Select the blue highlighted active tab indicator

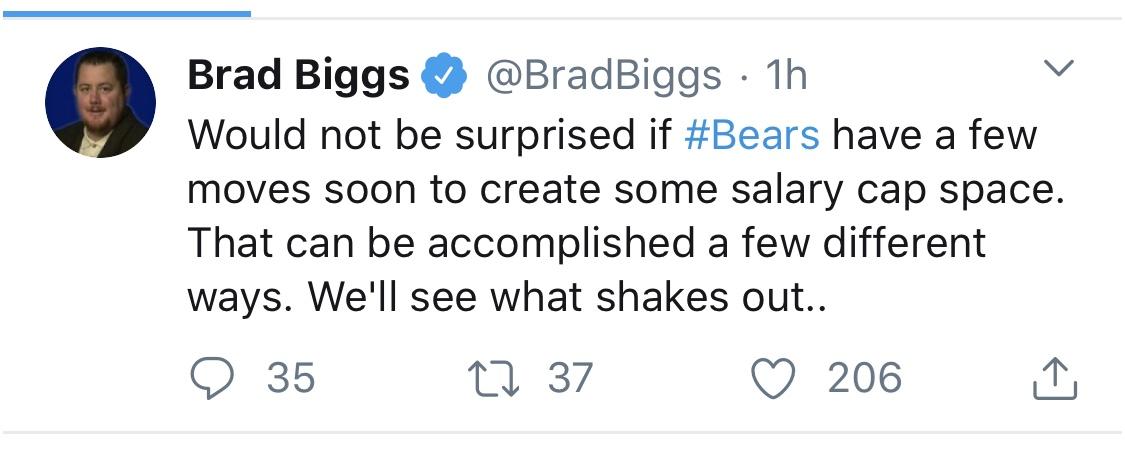pos(127,13)
